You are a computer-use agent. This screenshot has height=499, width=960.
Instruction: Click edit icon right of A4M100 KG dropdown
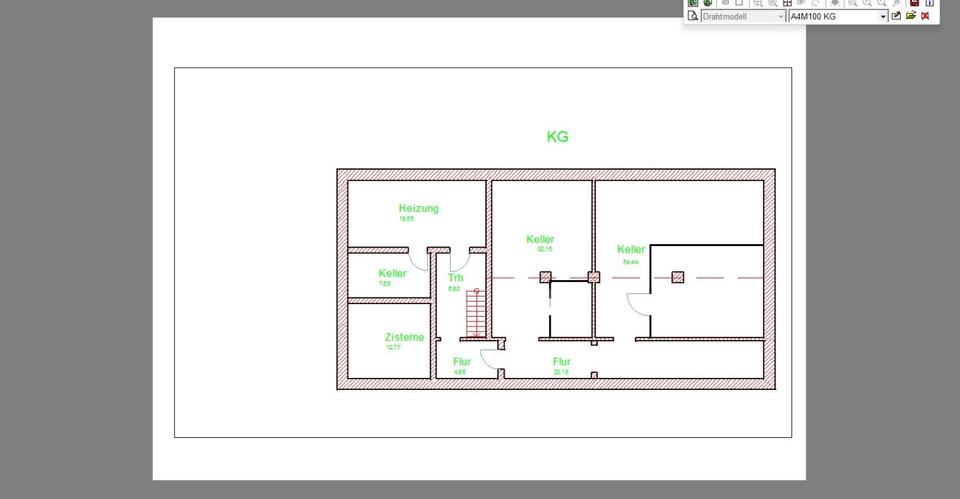tap(897, 16)
